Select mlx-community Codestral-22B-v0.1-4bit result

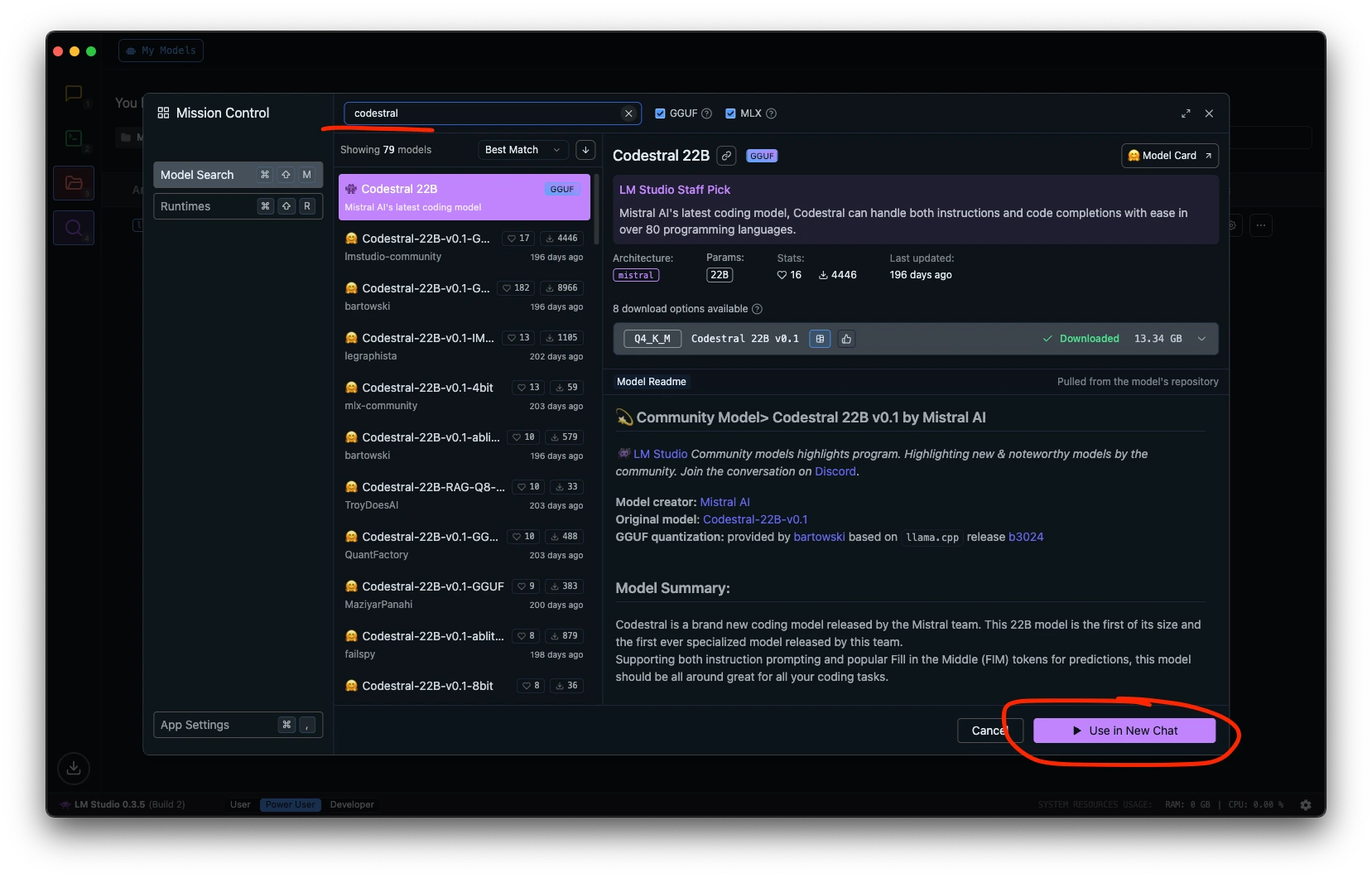click(x=465, y=396)
